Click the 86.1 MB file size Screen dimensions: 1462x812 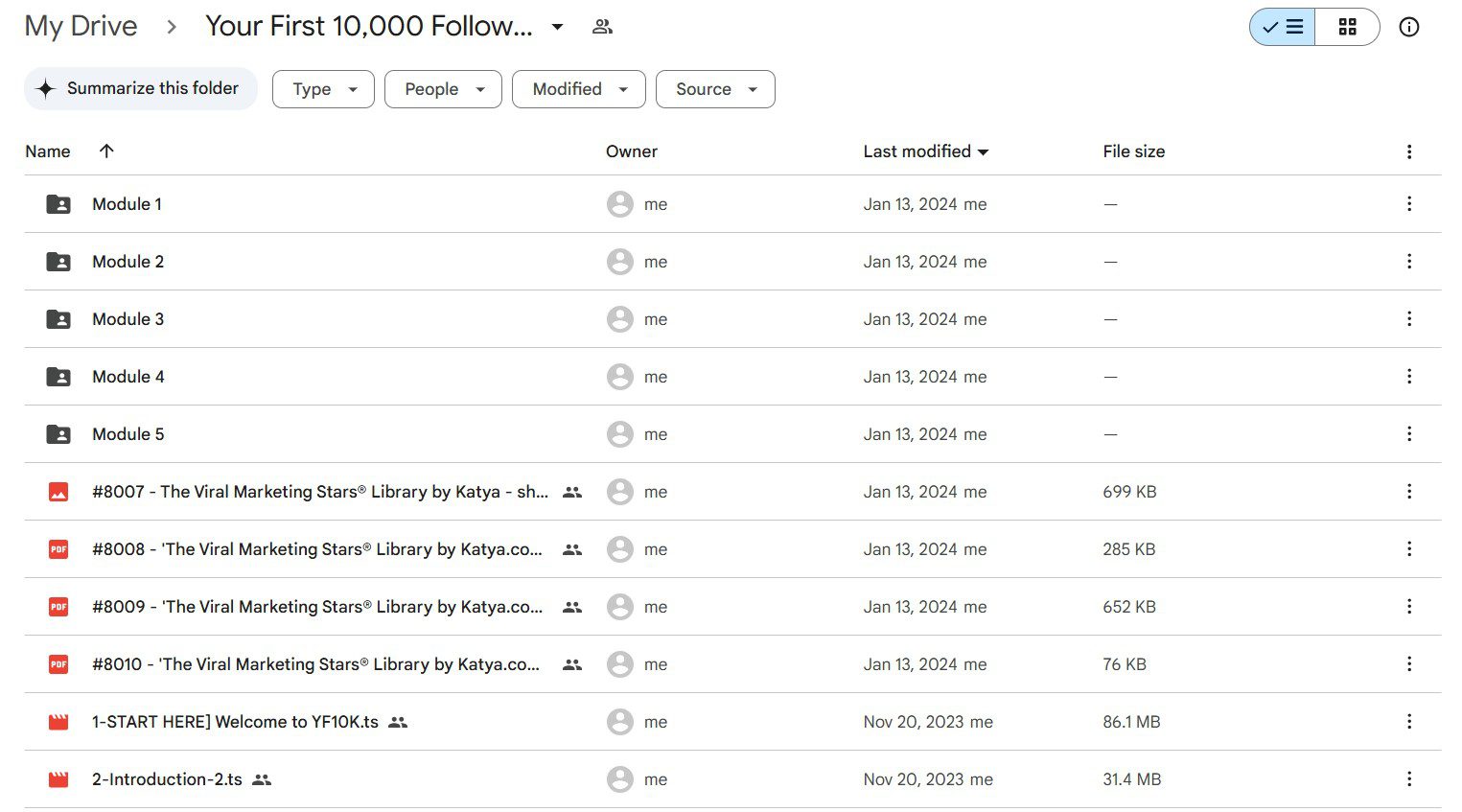[x=1131, y=722]
